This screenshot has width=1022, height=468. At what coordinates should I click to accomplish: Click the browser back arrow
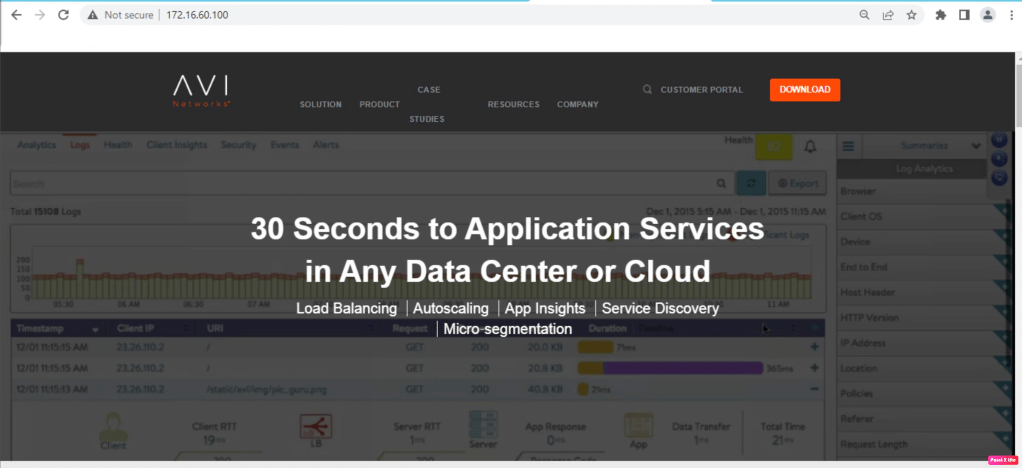[x=14, y=15]
